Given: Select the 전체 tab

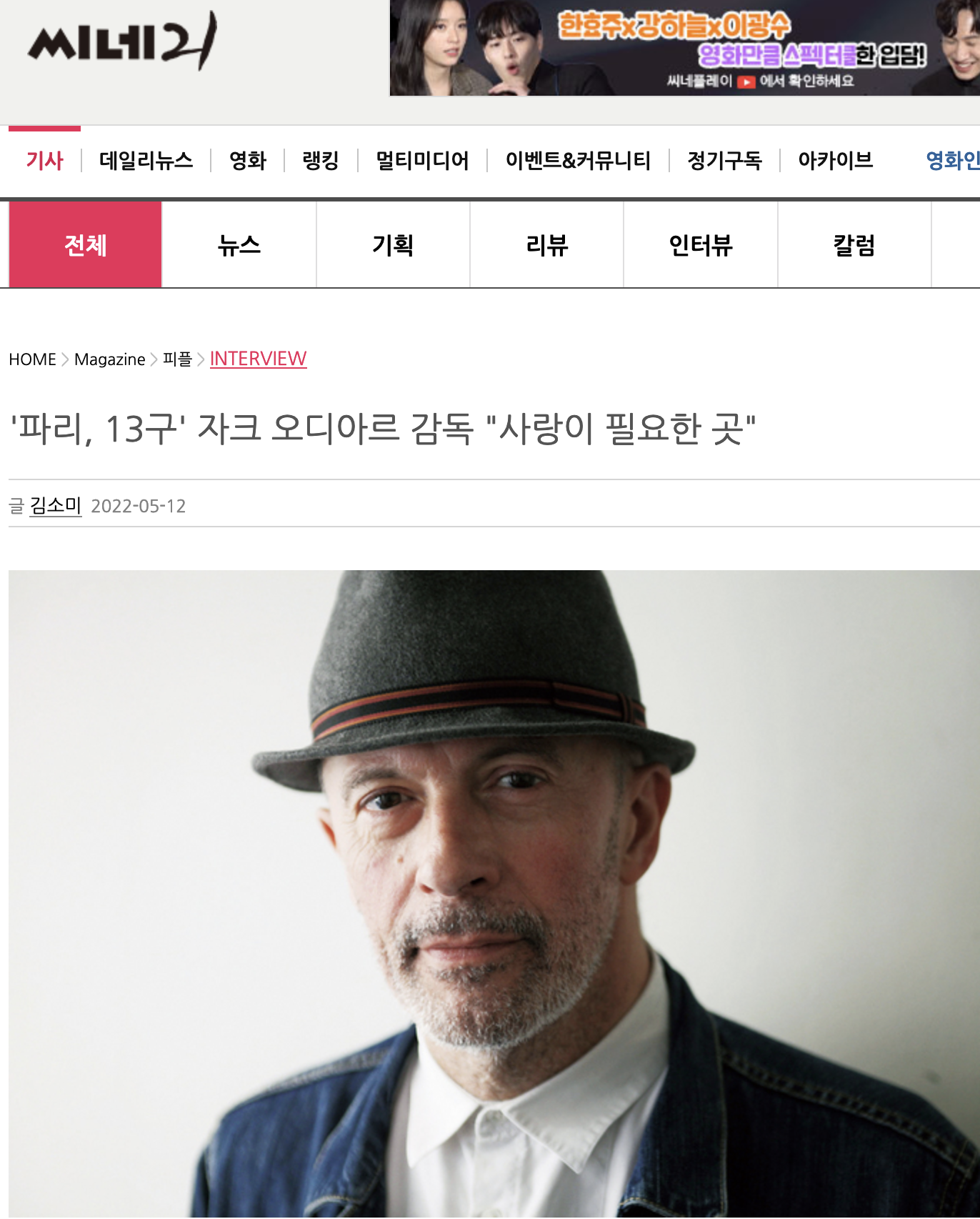Looking at the screenshot, I should (x=86, y=245).
